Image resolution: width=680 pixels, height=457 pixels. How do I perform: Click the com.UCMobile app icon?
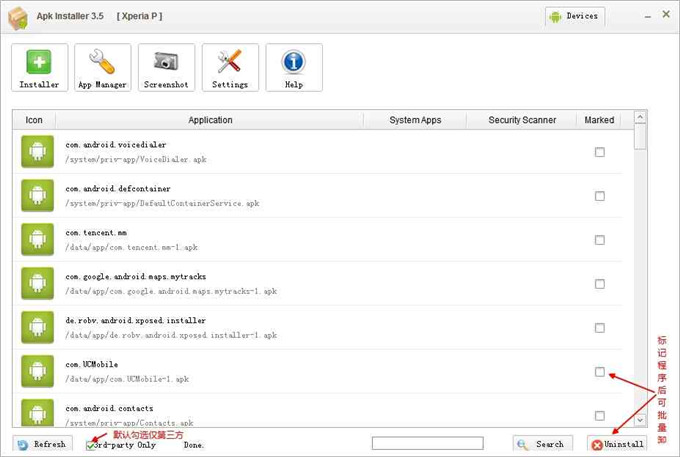pos(37,372)
